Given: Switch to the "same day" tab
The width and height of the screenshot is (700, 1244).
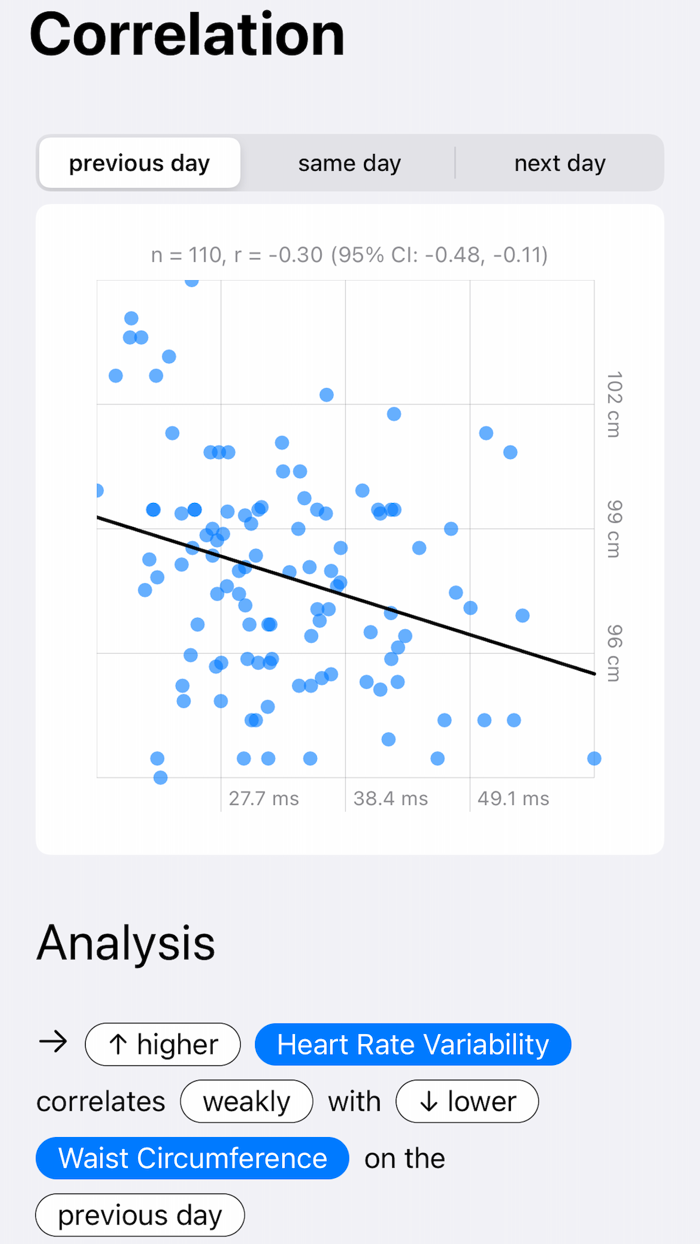Looking at the screenshot, I should 349,163.
